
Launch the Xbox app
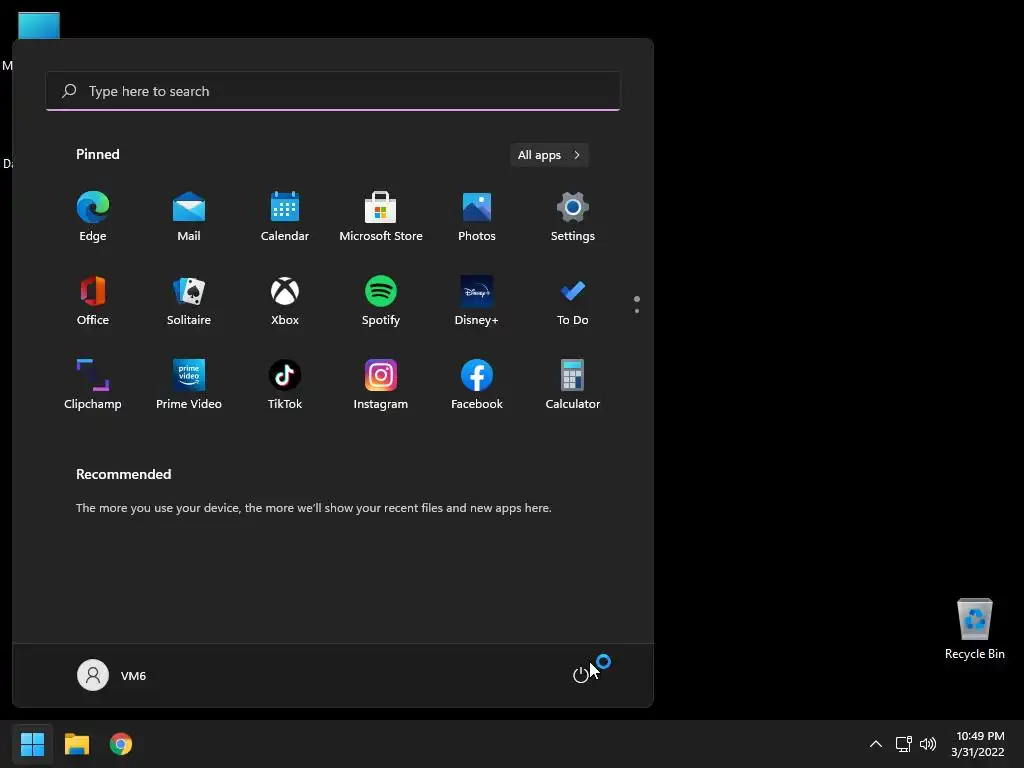285,301
